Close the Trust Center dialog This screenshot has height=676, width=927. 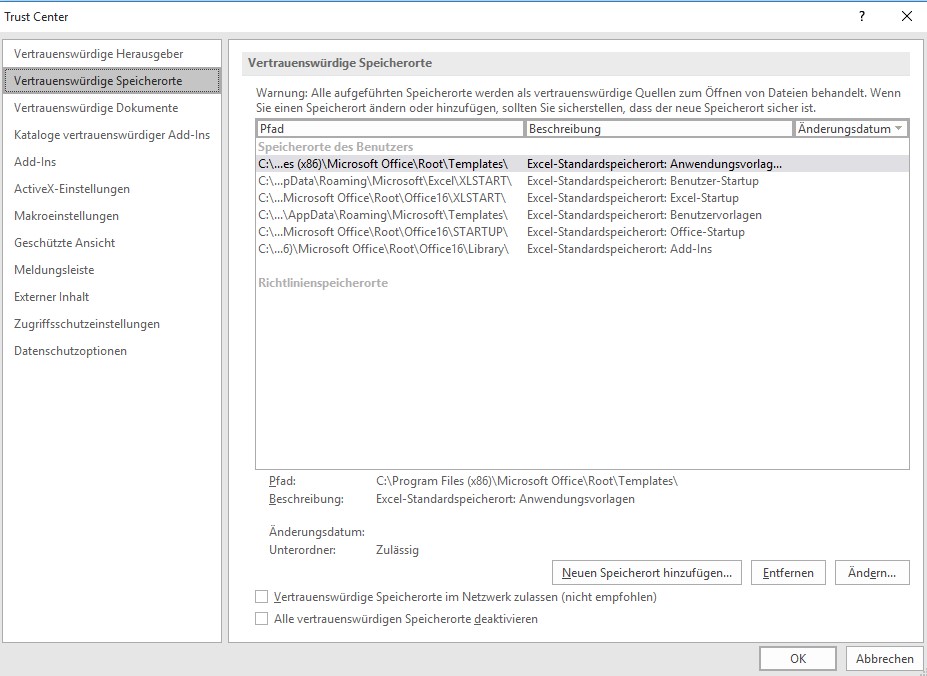click(x=906, y=16)
